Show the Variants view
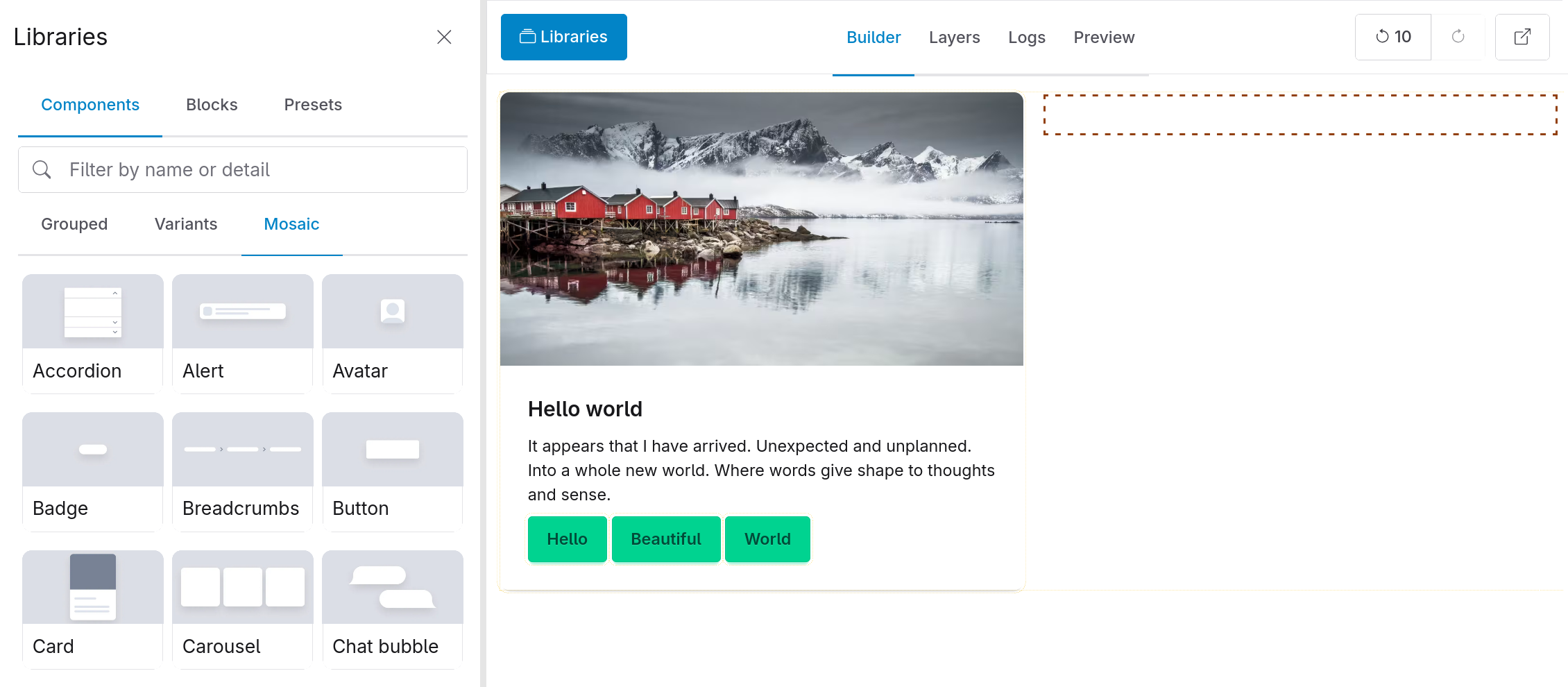This screenshot has height=687, width=1568. click(x=186, y=224)
